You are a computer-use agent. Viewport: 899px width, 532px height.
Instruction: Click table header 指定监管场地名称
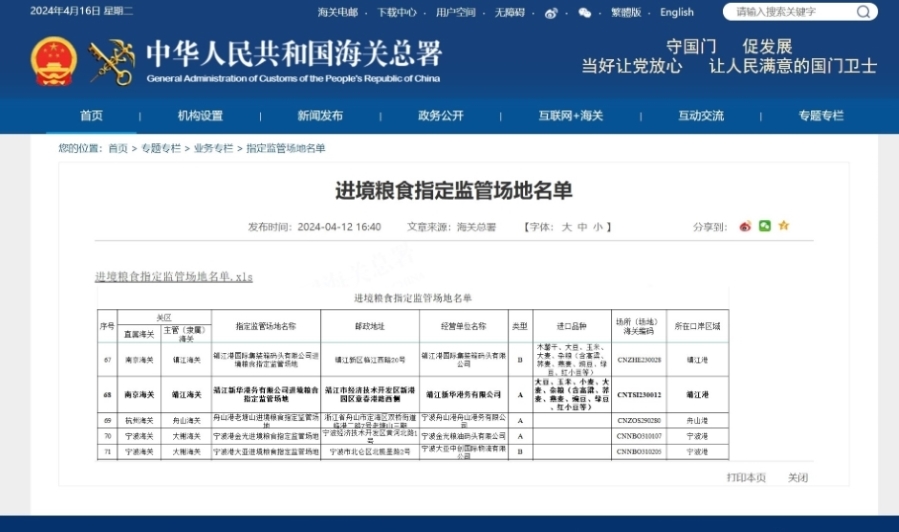coord(266,326)
